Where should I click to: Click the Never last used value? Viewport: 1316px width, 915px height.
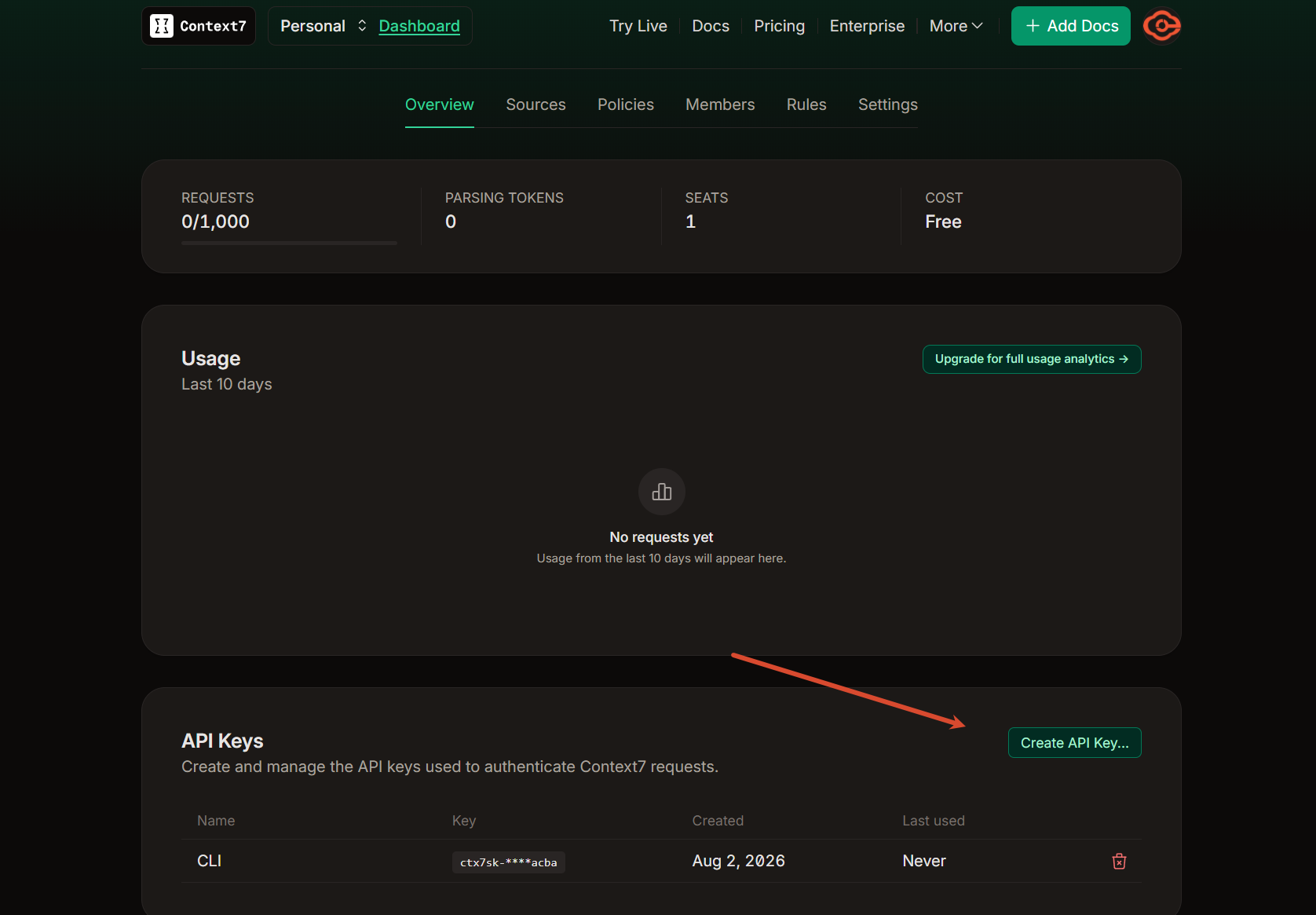point(924,861)
